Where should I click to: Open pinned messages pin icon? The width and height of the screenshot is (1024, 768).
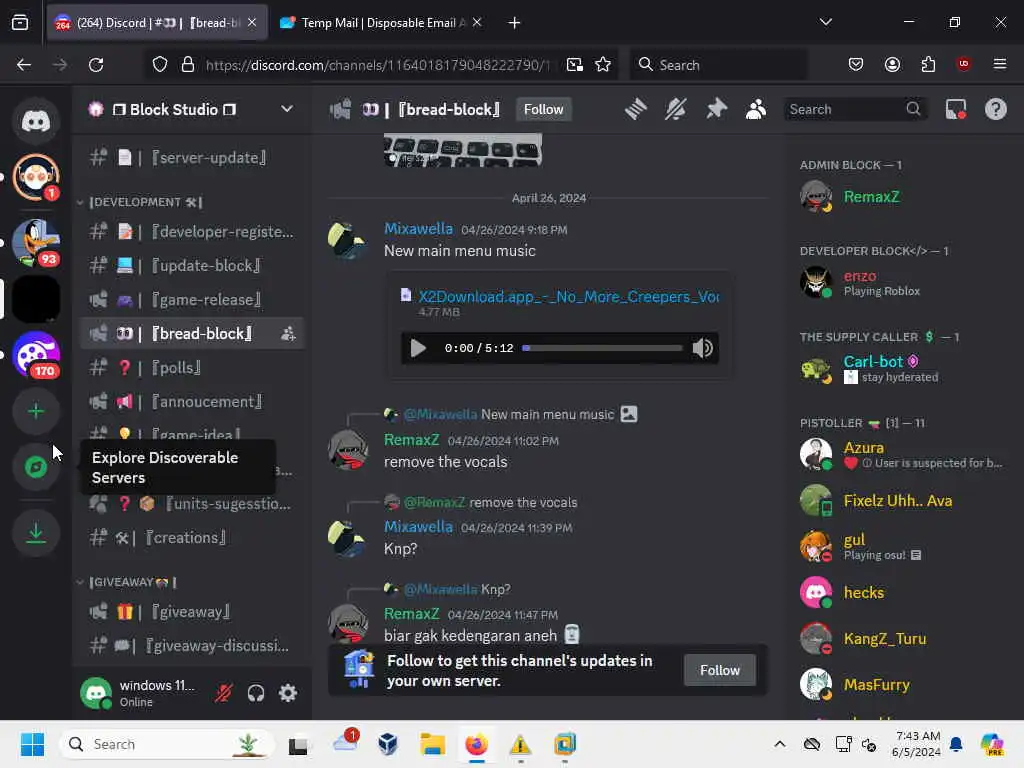coord(716,109)
